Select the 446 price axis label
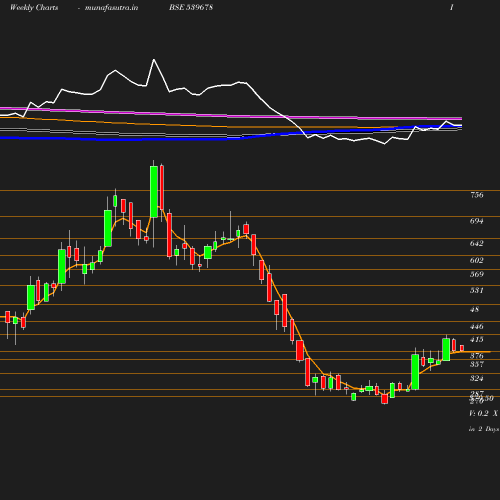Viewport: 500px width, 500px height. [x=477, y=326]
